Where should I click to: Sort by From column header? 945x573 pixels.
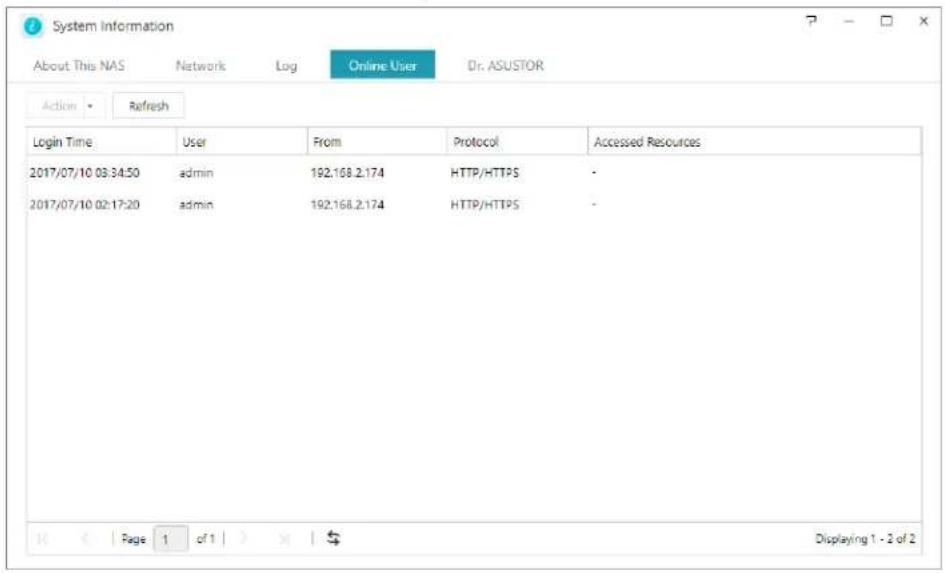(377, 142)
